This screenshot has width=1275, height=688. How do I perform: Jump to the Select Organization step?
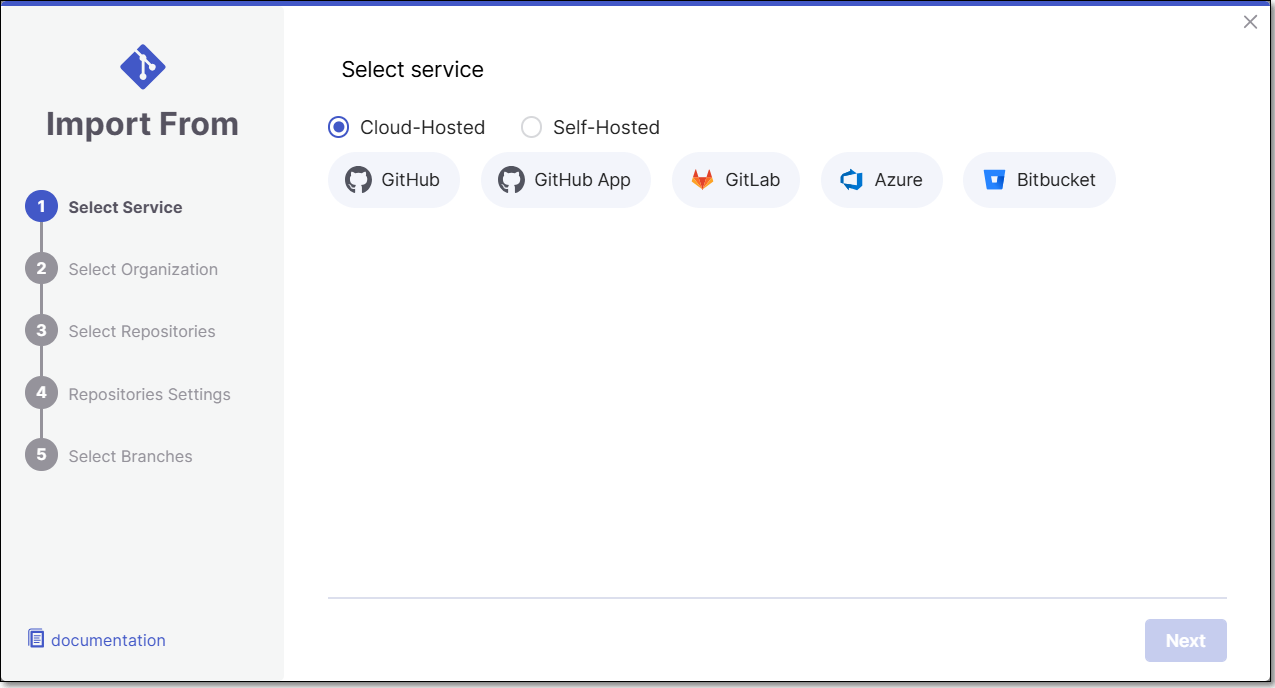143,269
